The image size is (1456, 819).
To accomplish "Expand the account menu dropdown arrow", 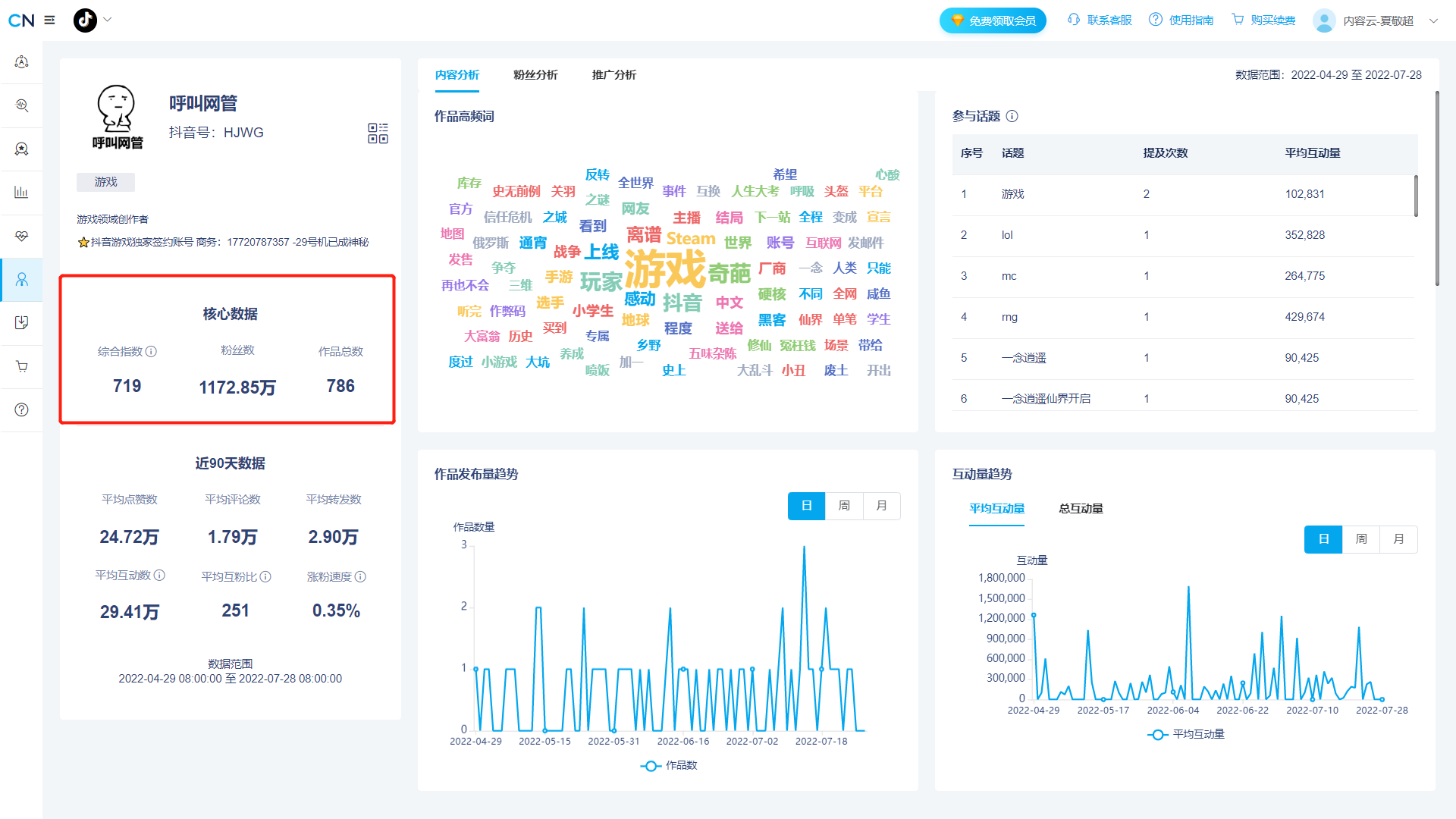I will [1433, 21].
